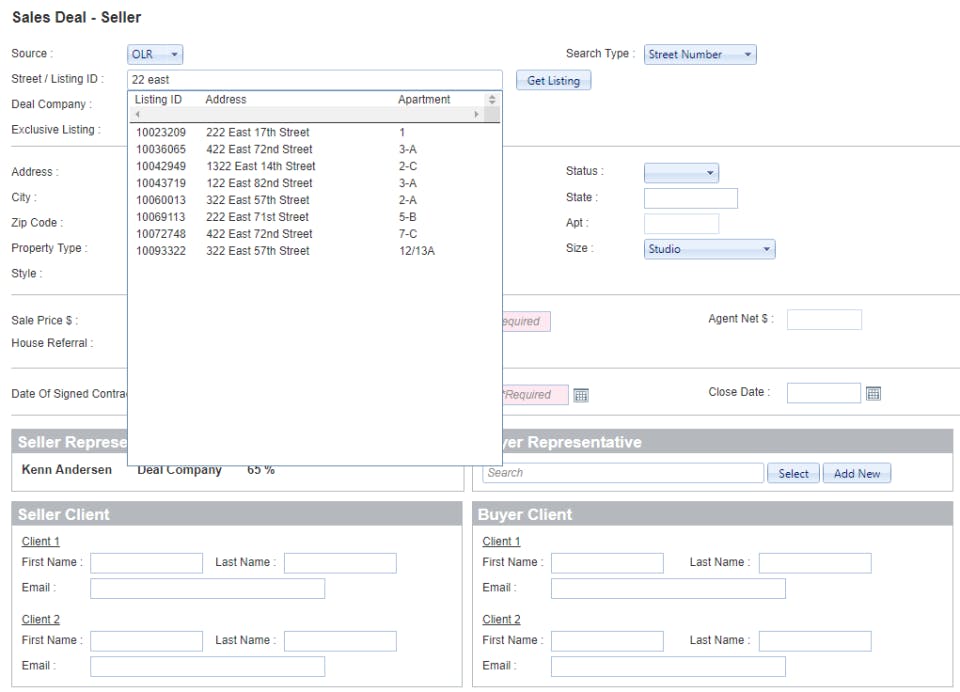Image resolution: width=960 pixels, height=692 pixels.
Task: Expand the Status dropdown
Action: pos(681,173)
